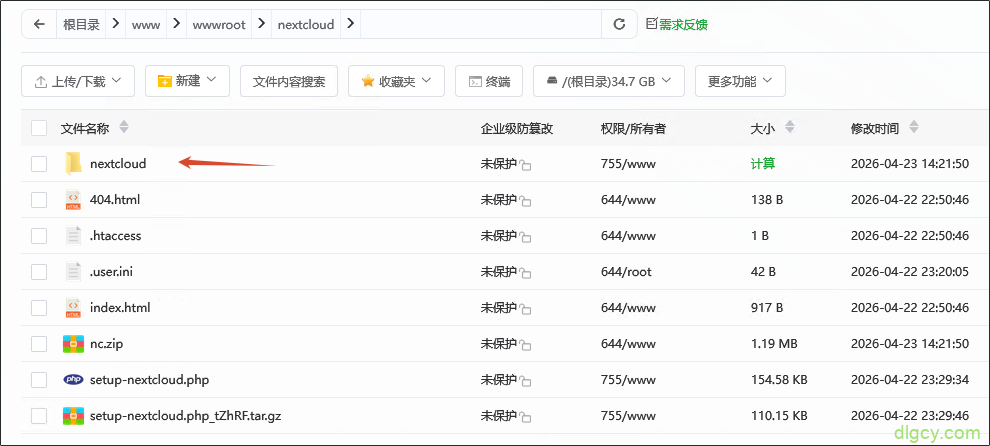990x446 pixels.
Task: Click the 企业级防篡改 column header
Action: [x=516, y=129]
